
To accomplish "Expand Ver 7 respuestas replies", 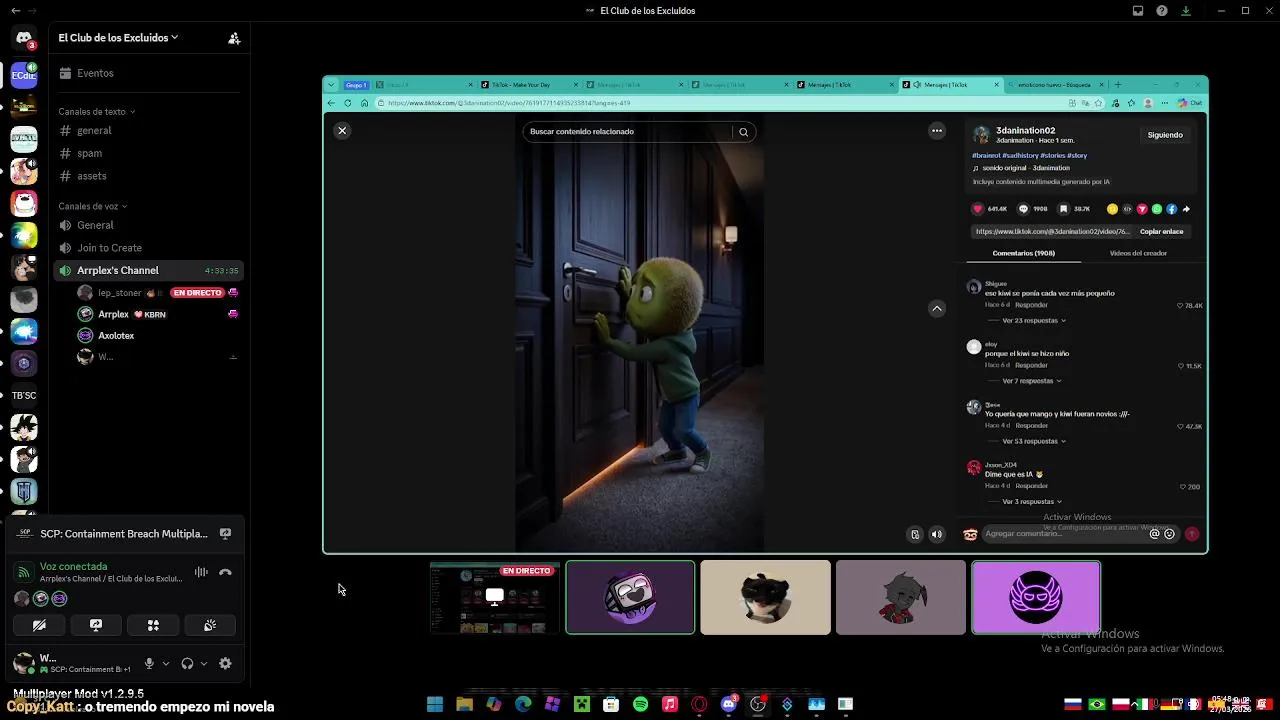I will [1032, 381].
